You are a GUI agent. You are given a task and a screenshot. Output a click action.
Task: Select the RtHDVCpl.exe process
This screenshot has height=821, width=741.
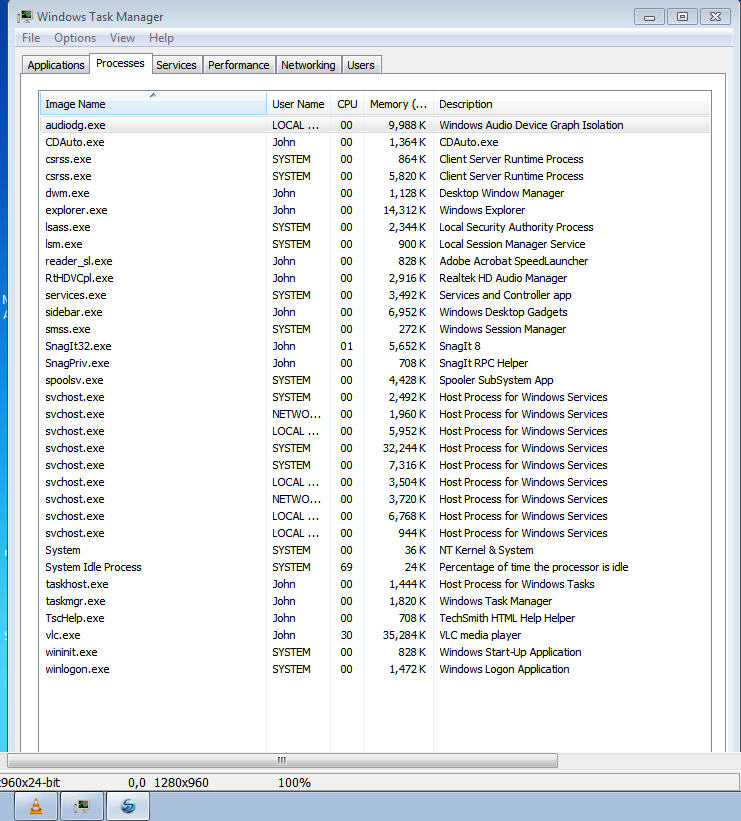375,278
